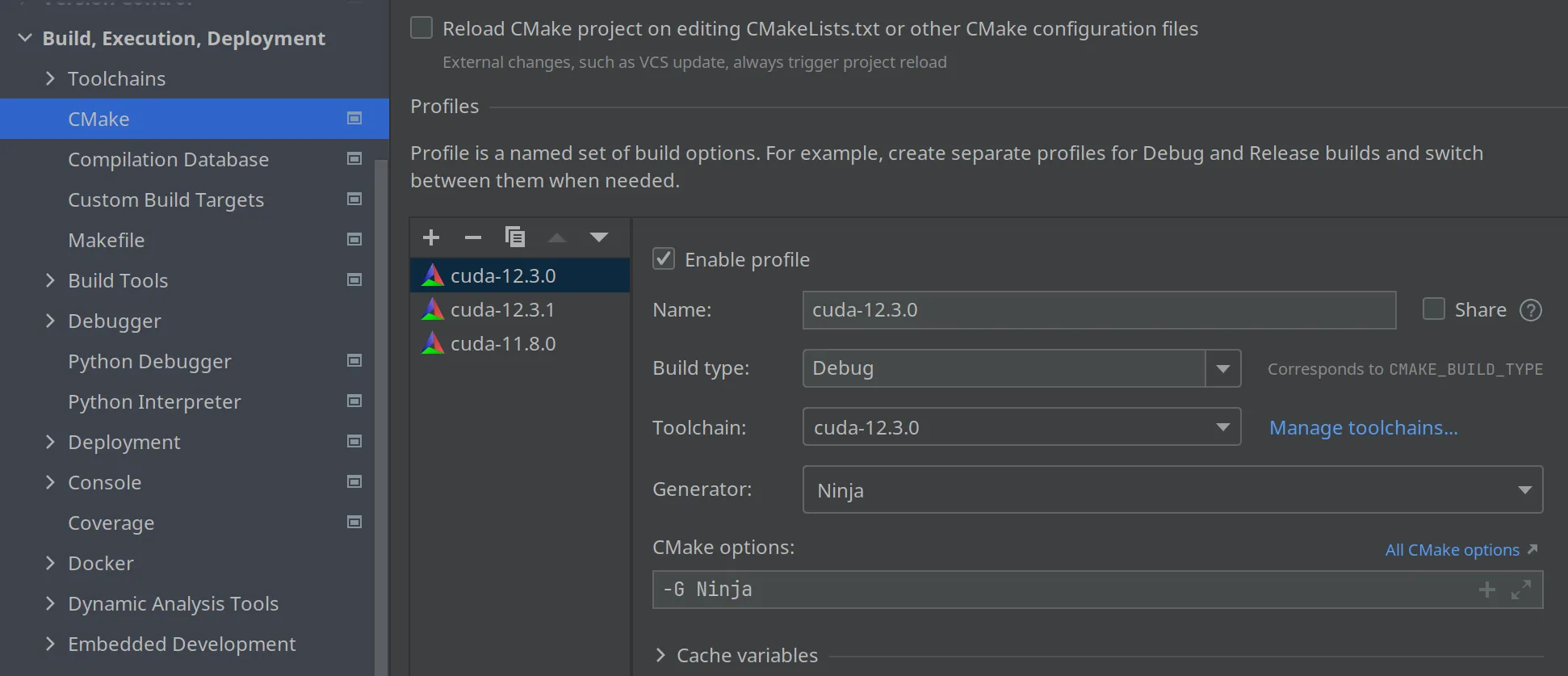The height and width of the screenshot is (676, 1568).
Task: Click the CMake icon beside cuda-12.3.1 profile
Action: [434, 309]
